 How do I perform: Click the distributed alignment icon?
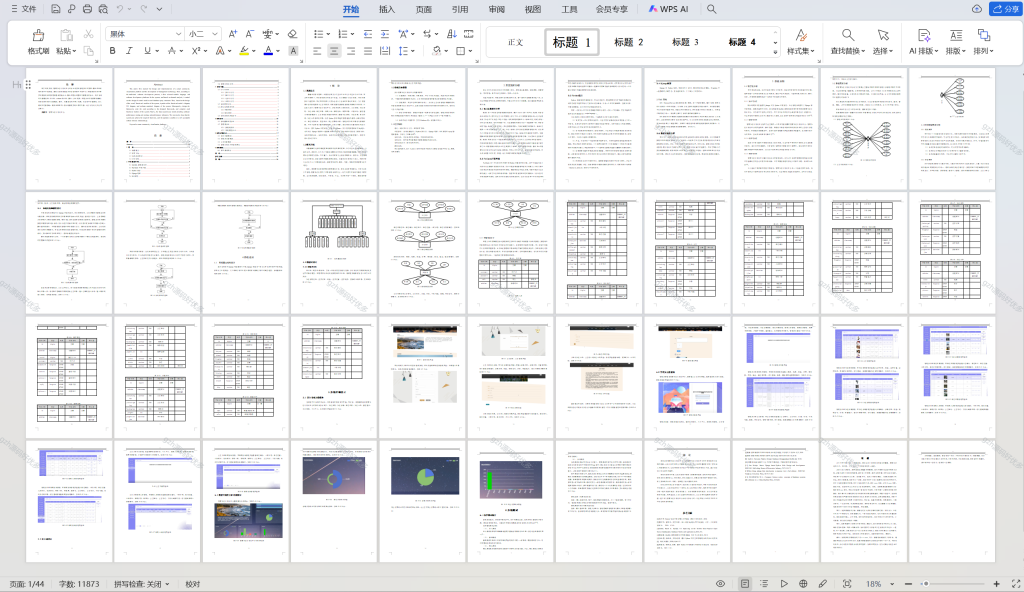click(385, 51)
